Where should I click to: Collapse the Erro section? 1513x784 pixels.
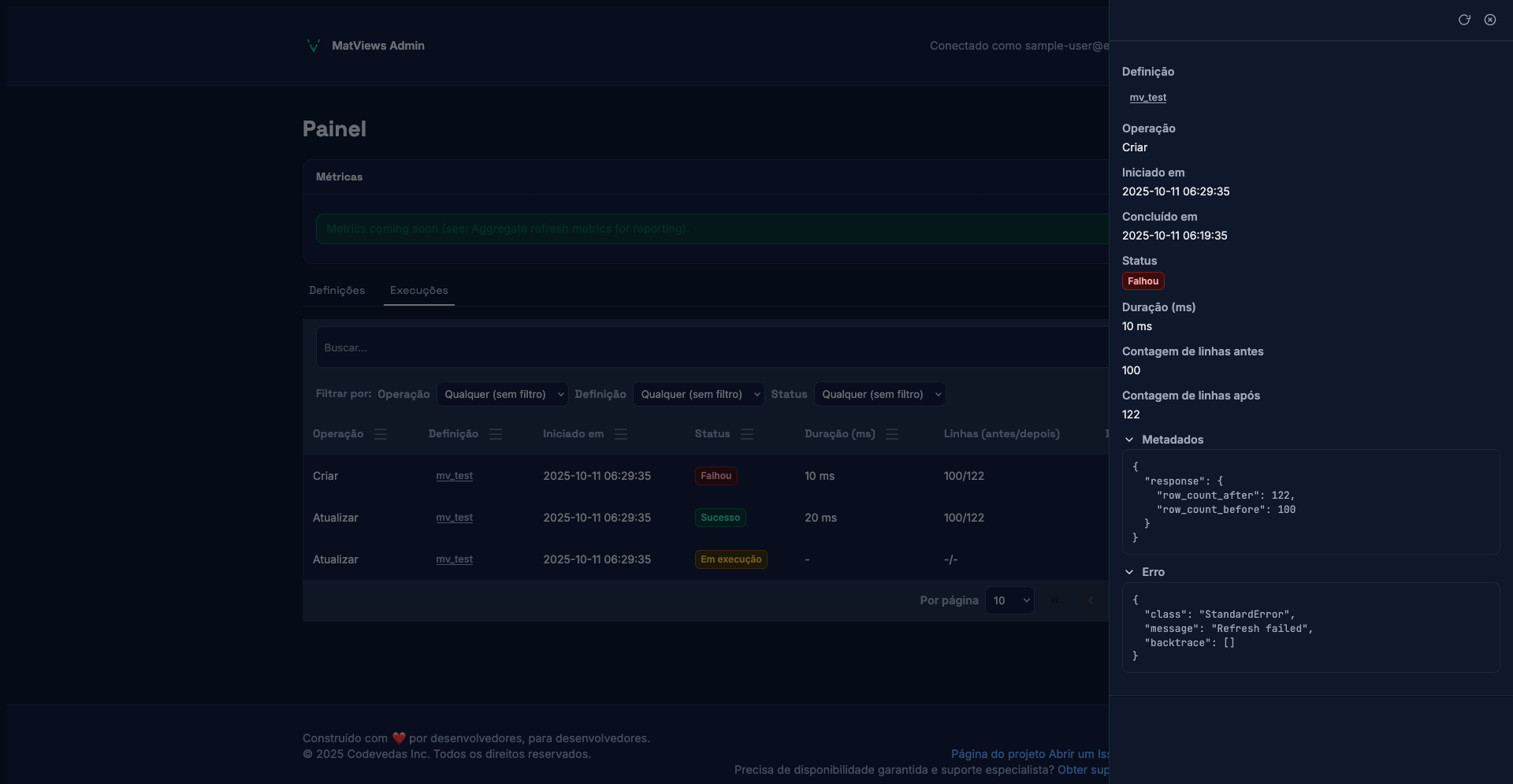[1130, 572]
